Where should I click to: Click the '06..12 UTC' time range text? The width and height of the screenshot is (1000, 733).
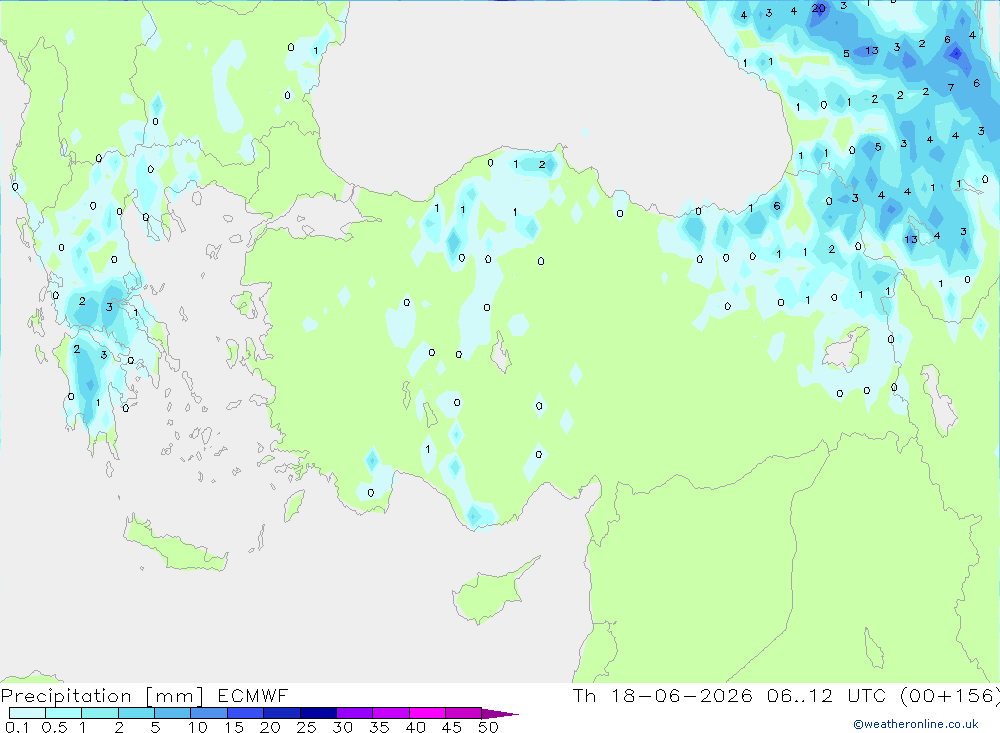(x=826, y=695)
